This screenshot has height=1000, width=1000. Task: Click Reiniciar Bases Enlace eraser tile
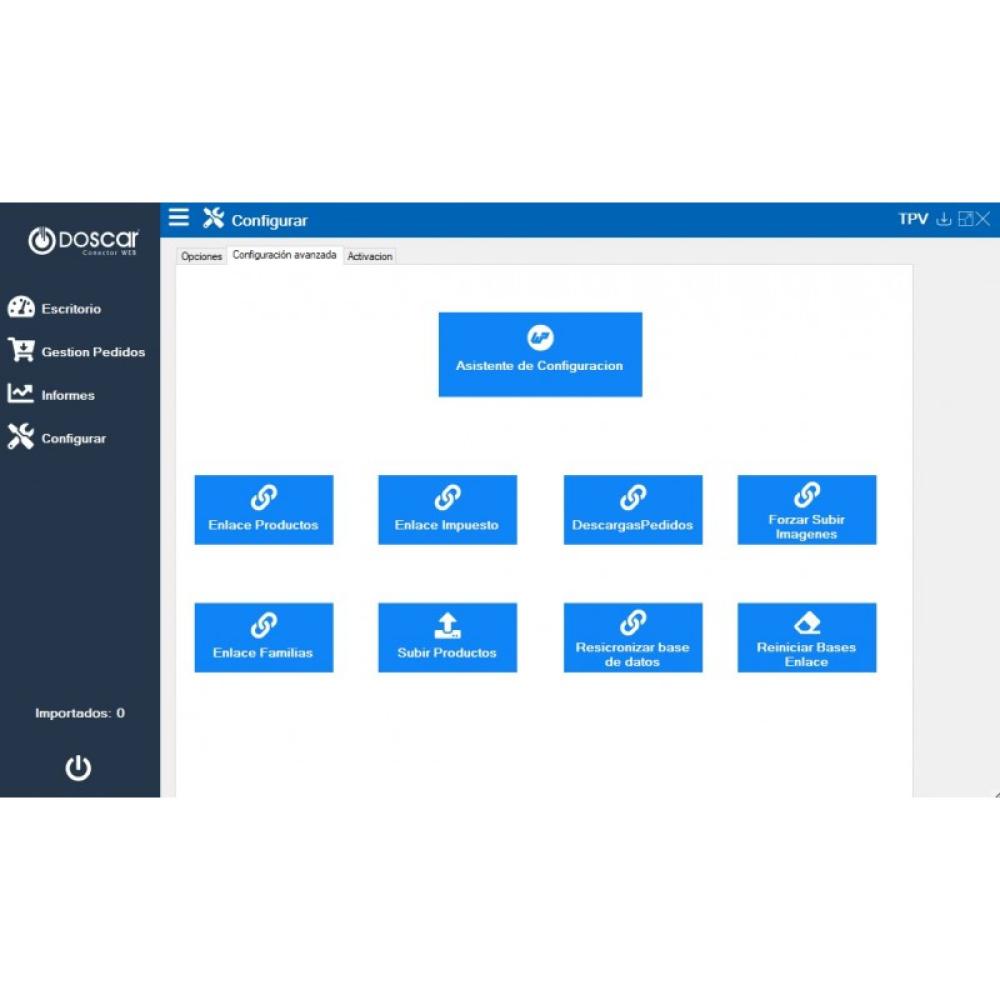click(806, 637)
